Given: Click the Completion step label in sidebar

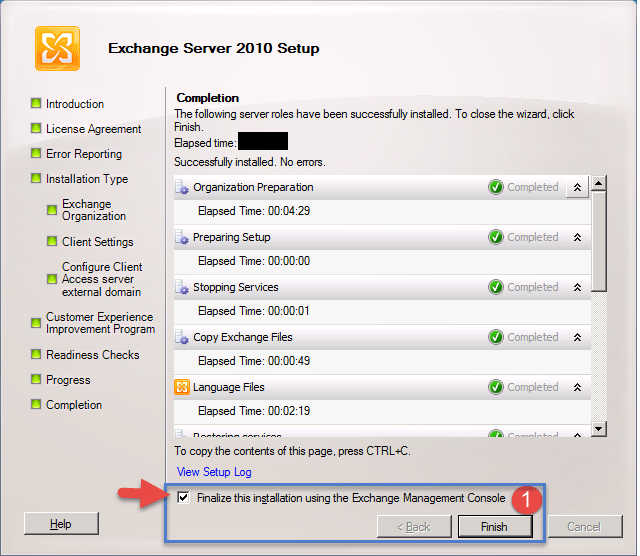Looking at the screenshot, I should point(74,405).
